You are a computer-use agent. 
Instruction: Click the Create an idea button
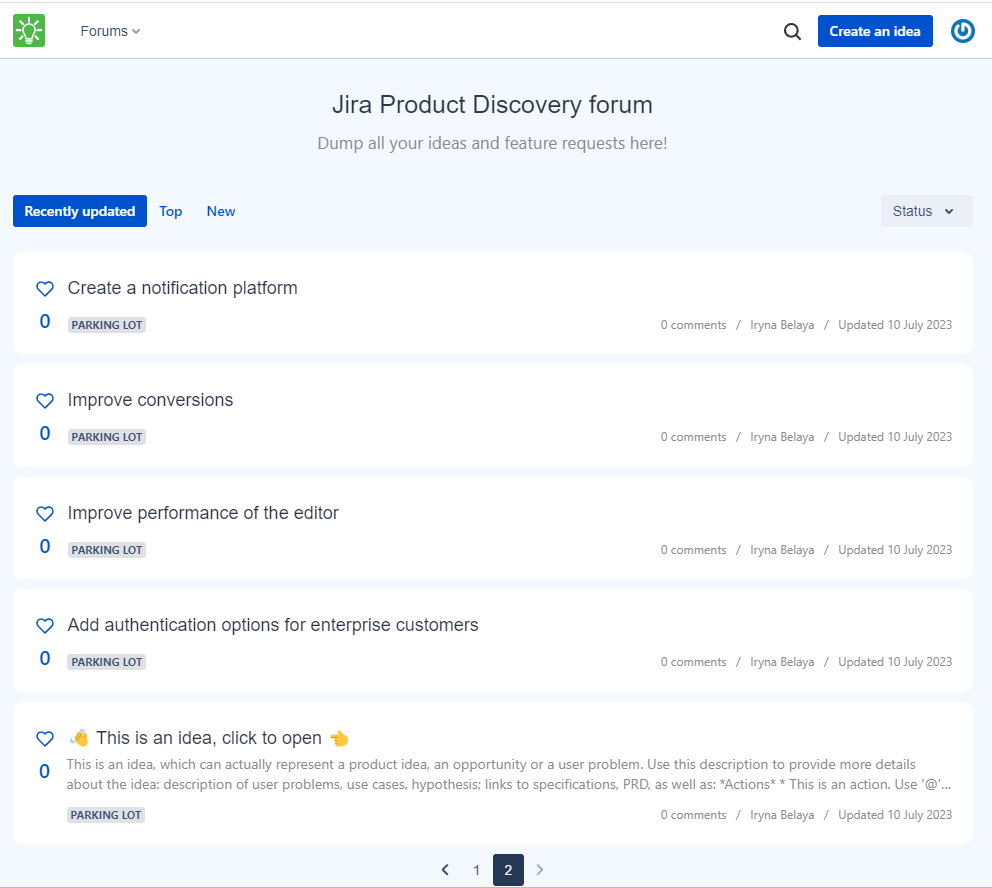875,31
